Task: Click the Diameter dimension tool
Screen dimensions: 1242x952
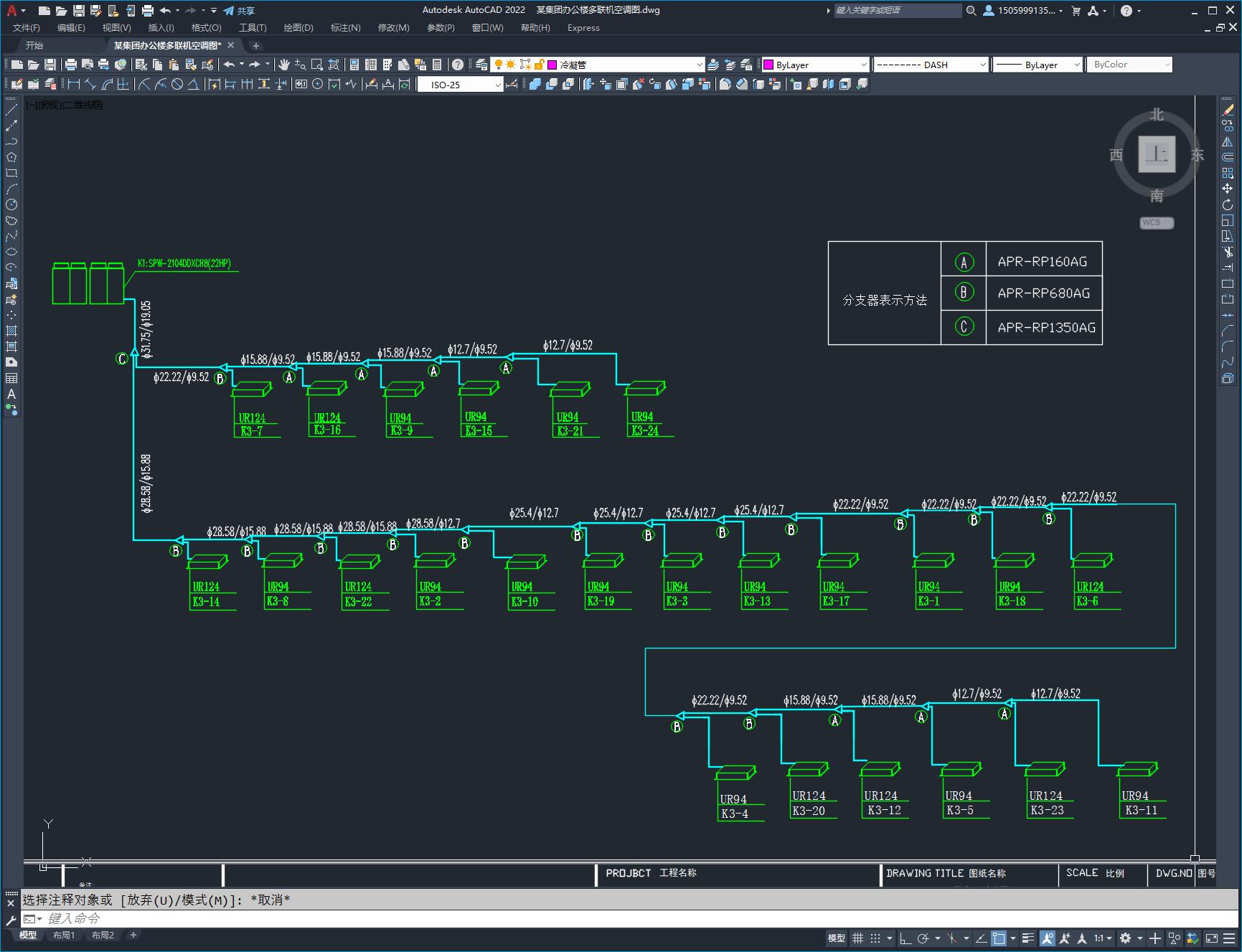Action: pyautogui.click(x=177, y=85)
